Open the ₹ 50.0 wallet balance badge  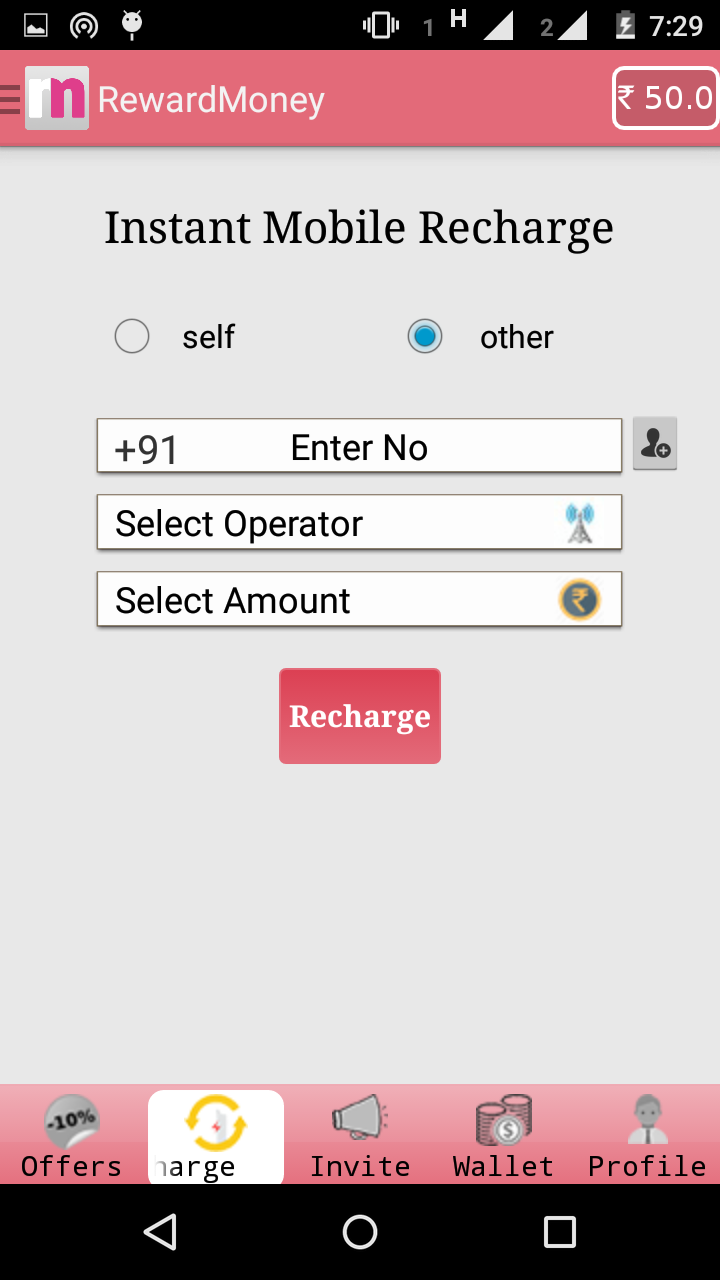[665, 98]
